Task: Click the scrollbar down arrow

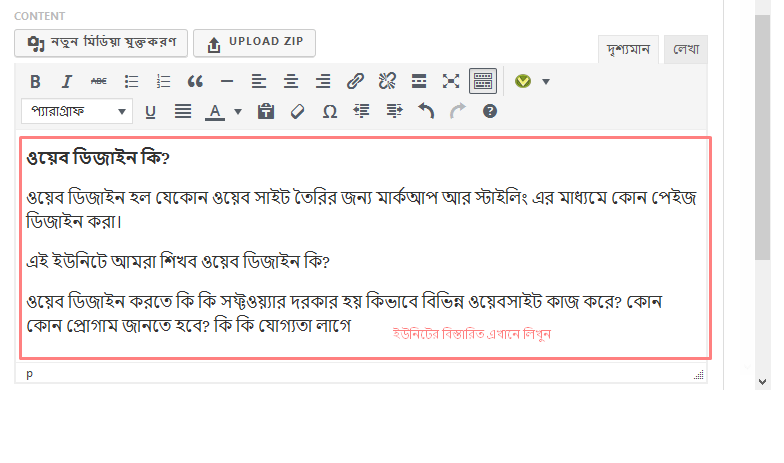Action: point(762,382)
